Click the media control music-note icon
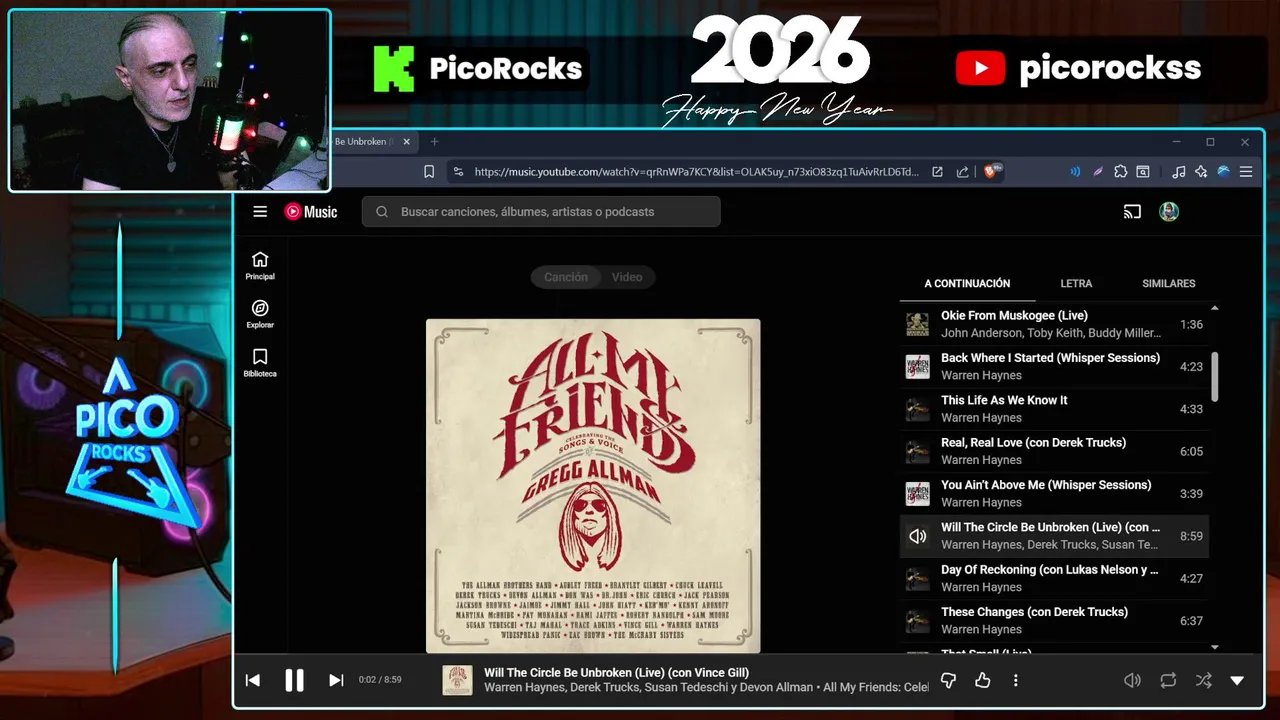 point(1179,172)
